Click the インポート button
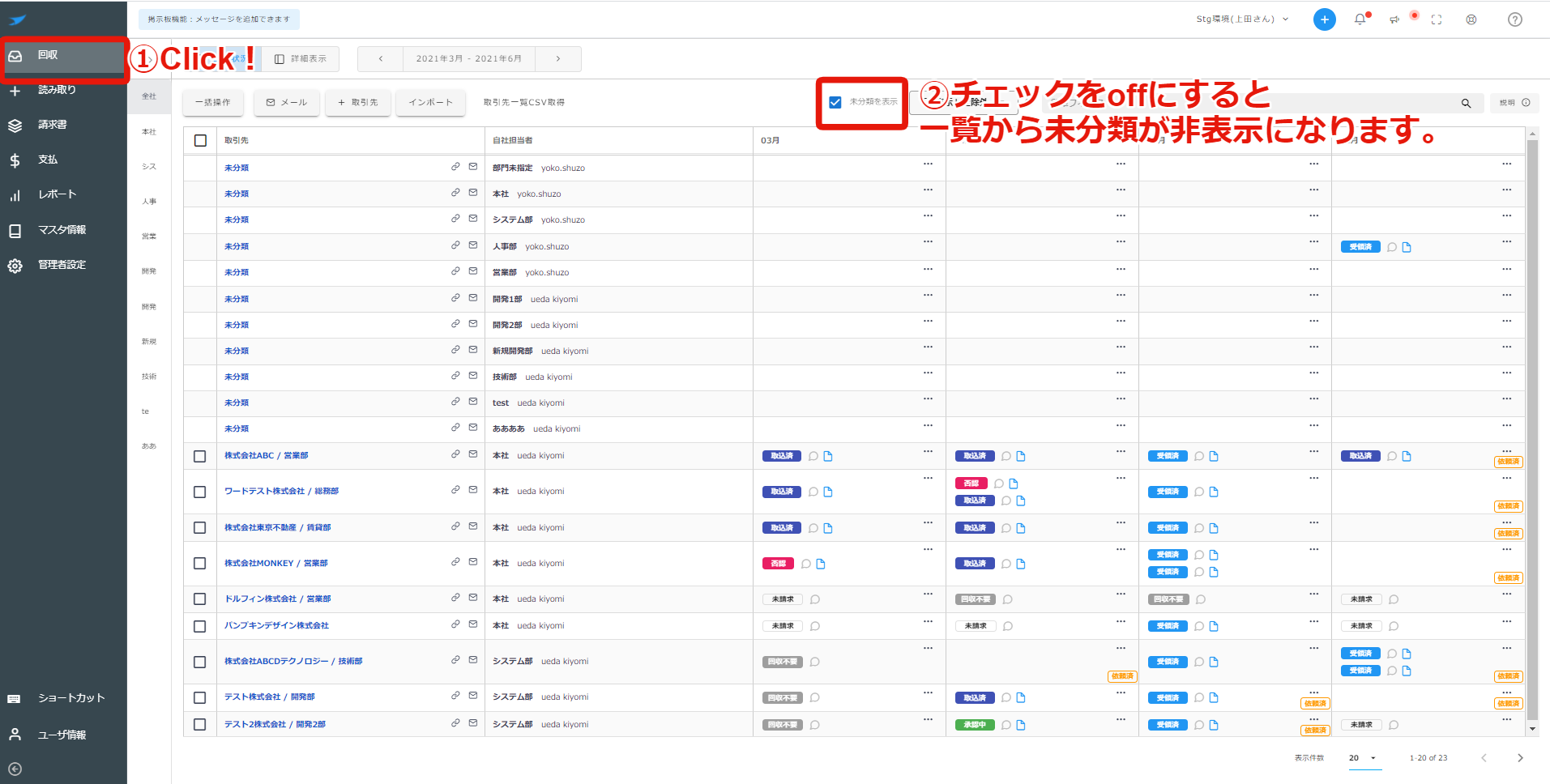1550x784 pixels. pyautogui.click(x=430, y=103)
